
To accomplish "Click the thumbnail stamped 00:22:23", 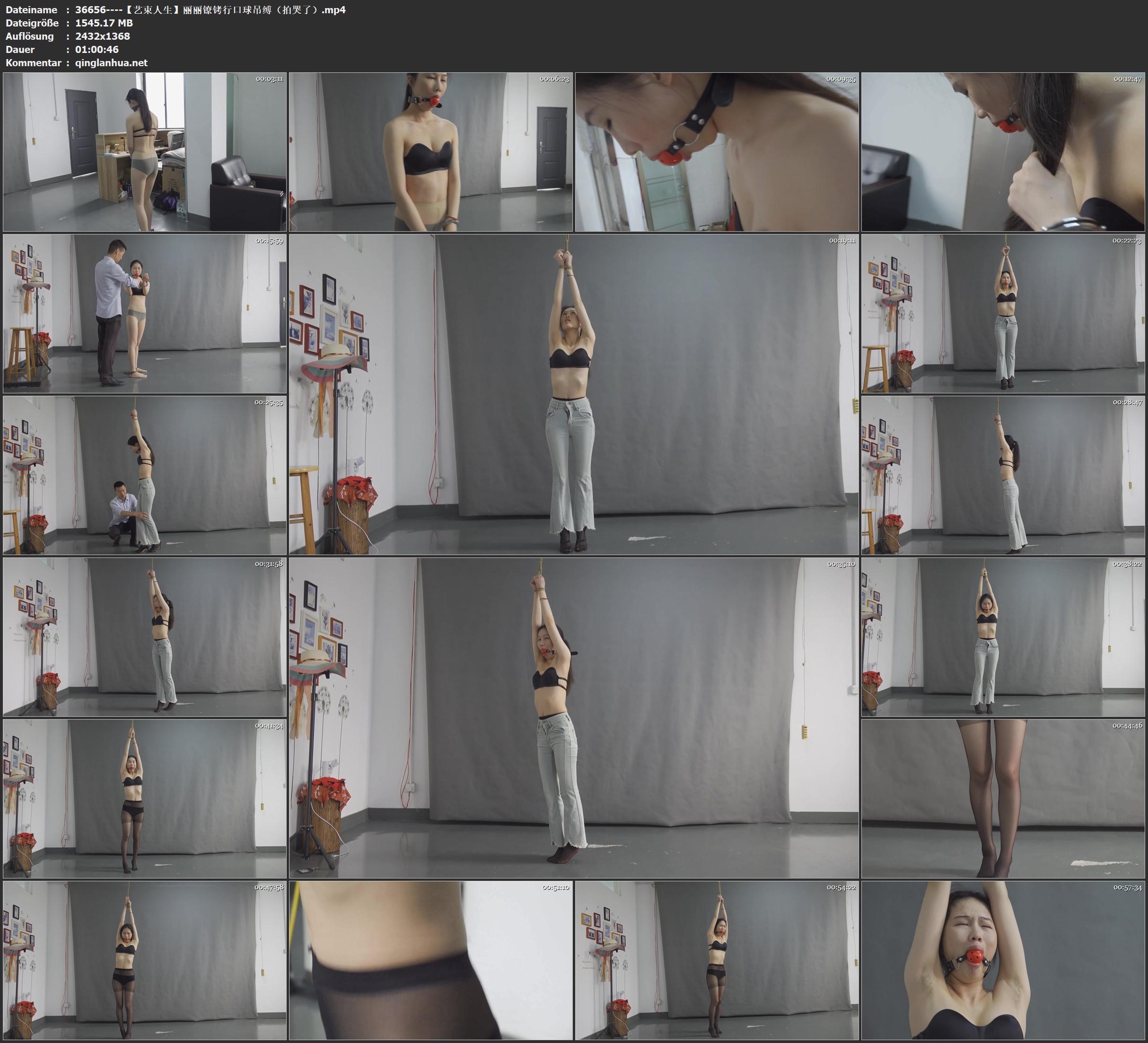I will (1003, 313).
